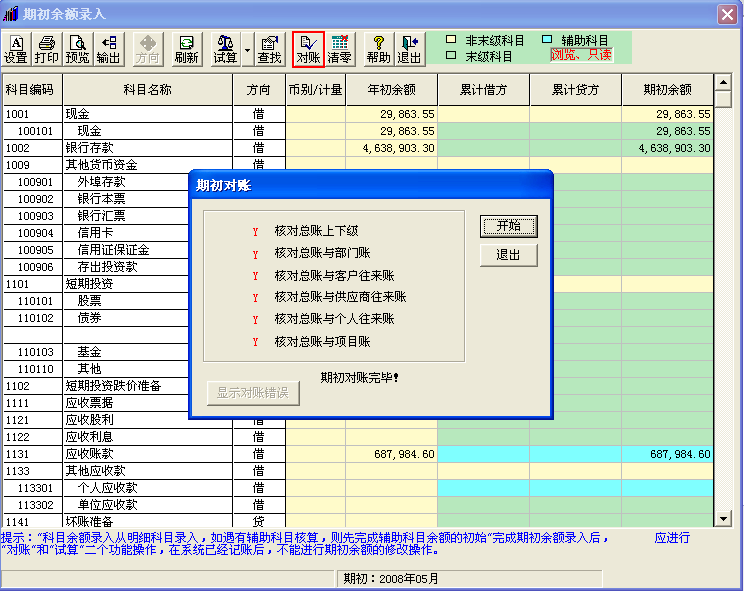Select account code 100101 cell
Image resolution: width=744 pixels, height=591 pixels.
(32, 131)
